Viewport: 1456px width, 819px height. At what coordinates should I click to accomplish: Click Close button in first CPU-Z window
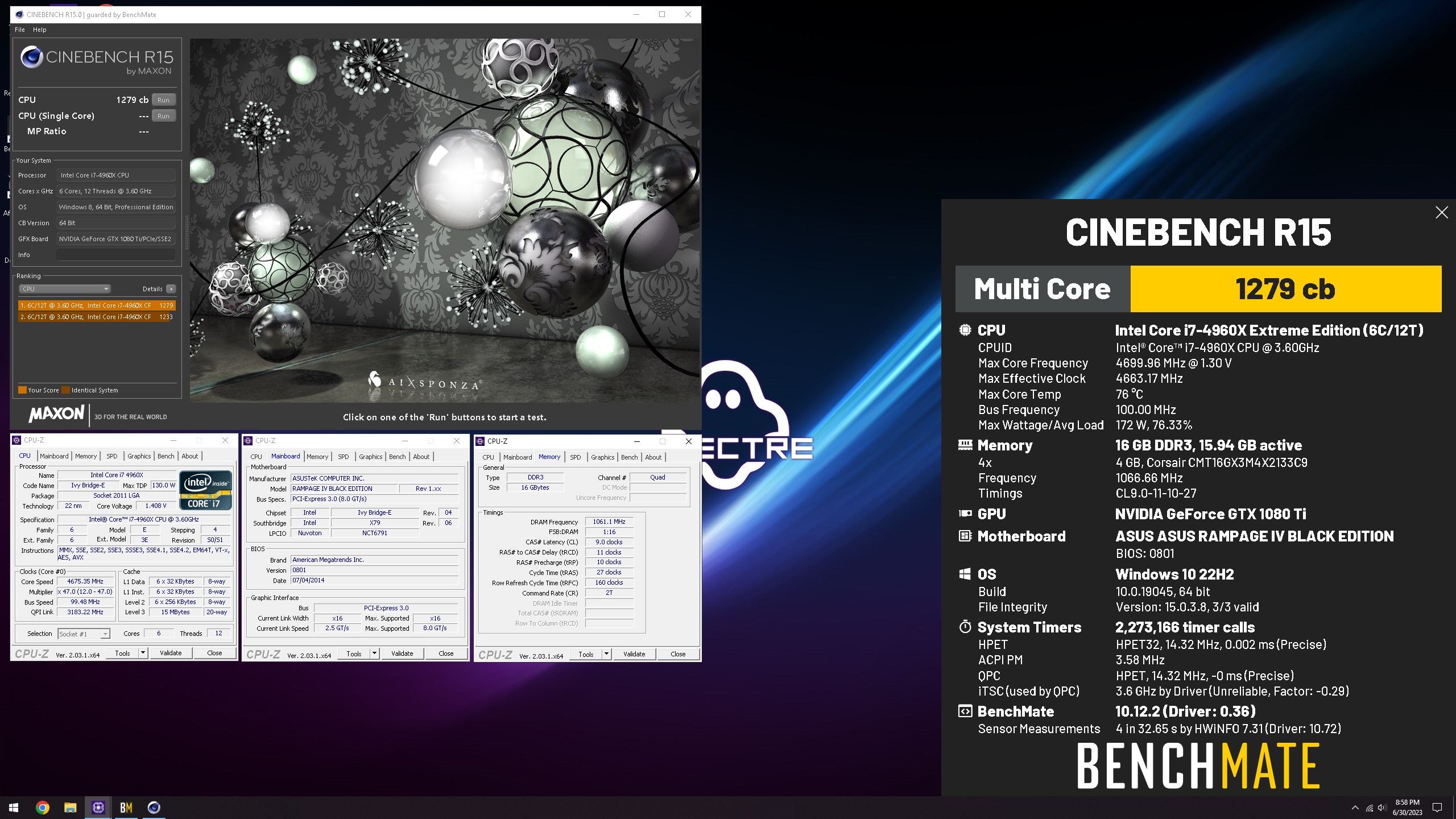click(x=214, y=653)
